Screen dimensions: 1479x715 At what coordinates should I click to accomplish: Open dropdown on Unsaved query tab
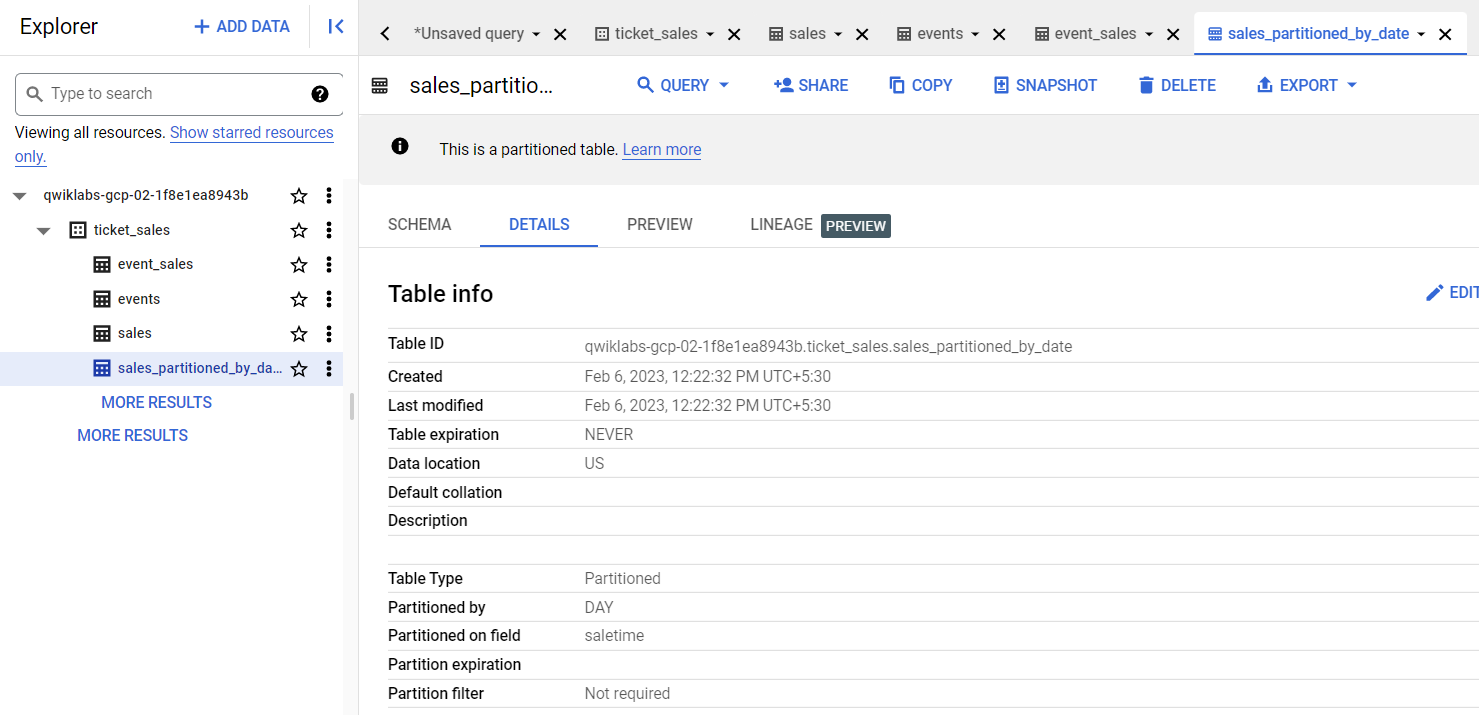tap(536, 34)
